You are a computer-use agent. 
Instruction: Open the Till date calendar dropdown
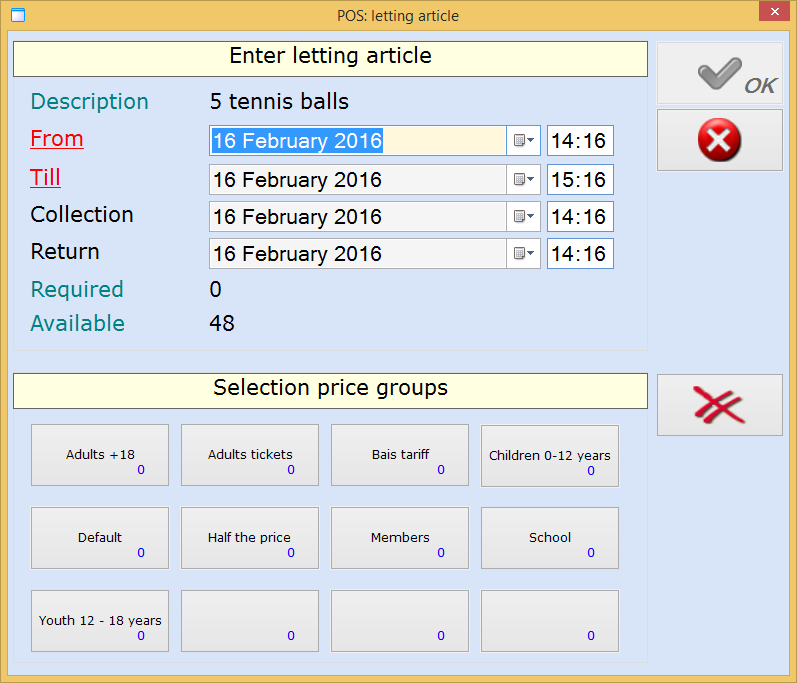(524, 180)
